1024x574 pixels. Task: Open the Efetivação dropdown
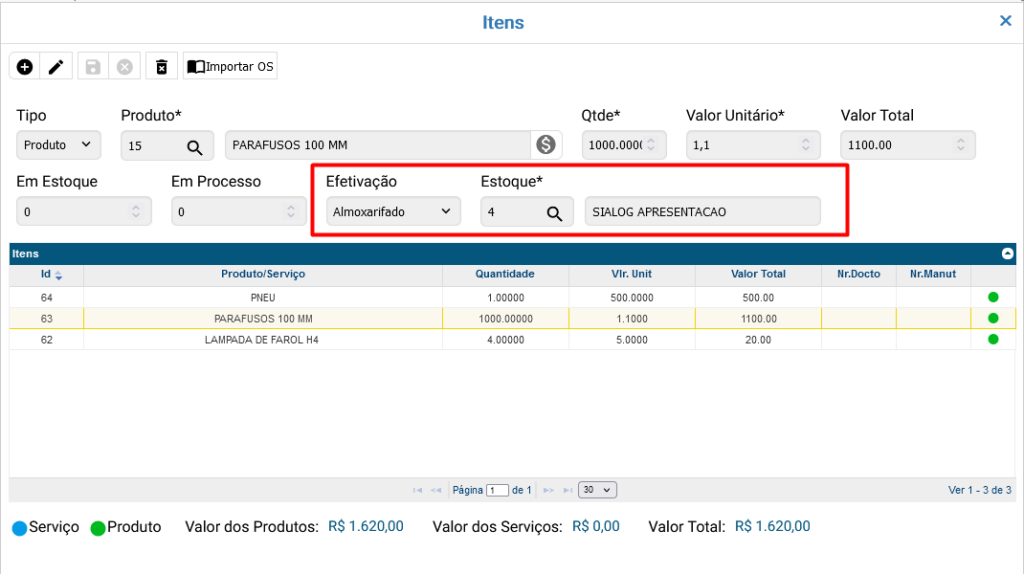coord(393,212)
